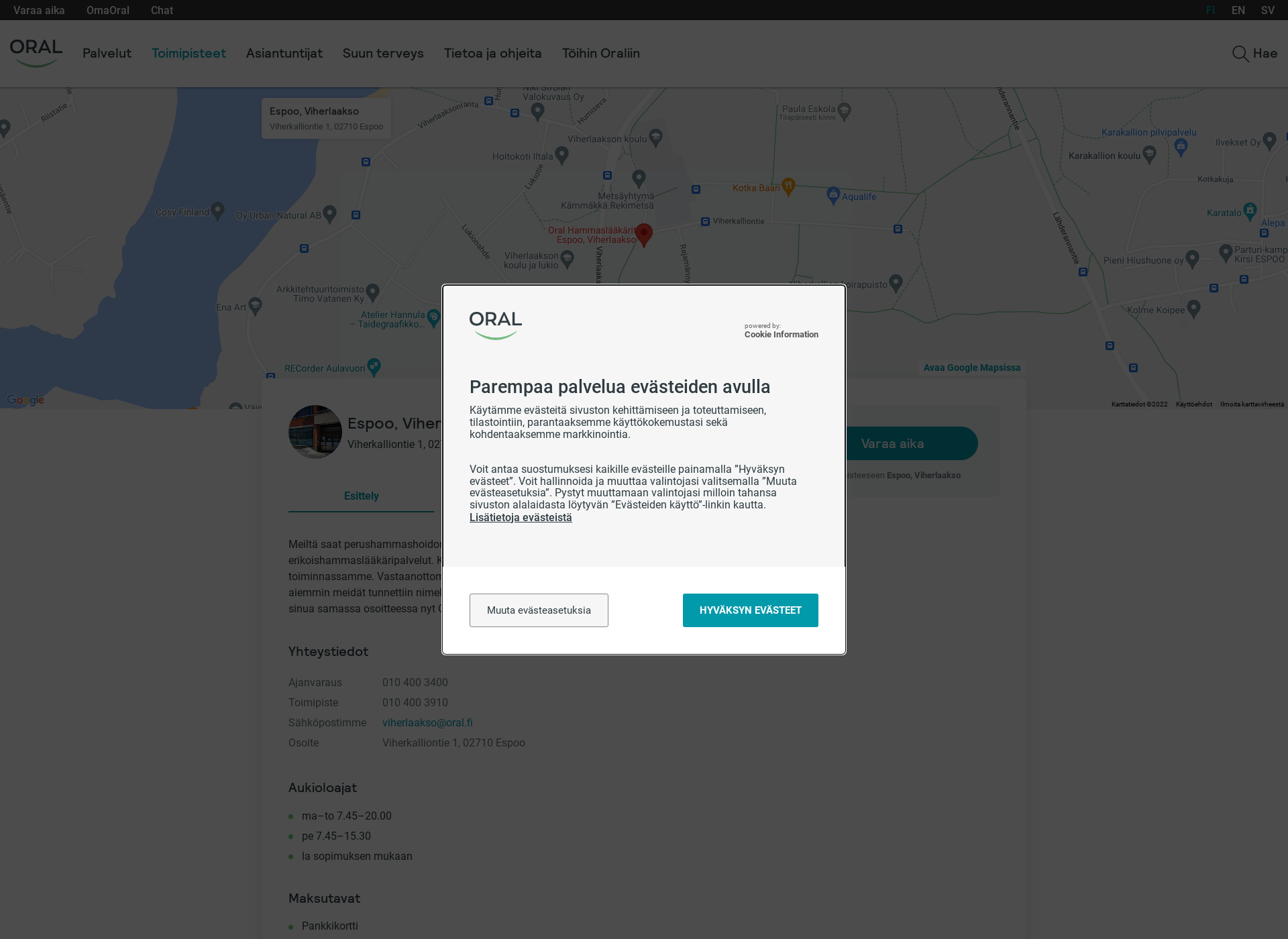Click the Aqualife map pin
Viewport: 1288px width, 939px height.
[x=833, y=195]
